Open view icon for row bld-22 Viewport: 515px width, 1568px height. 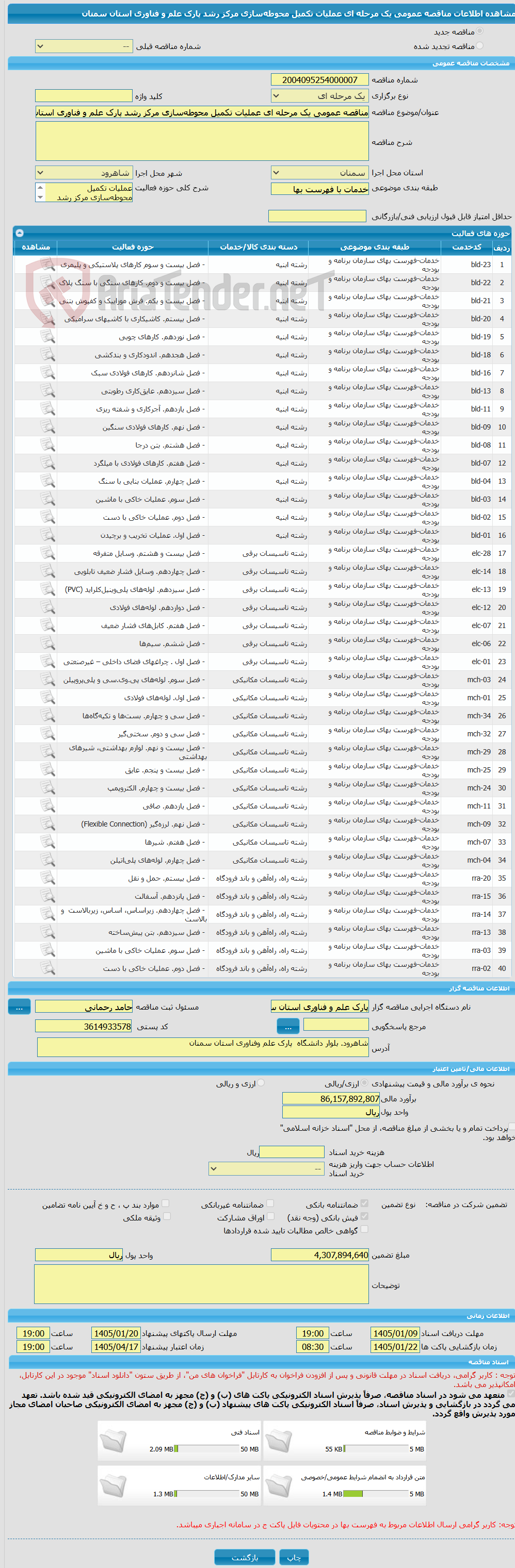tap(47, 283)
